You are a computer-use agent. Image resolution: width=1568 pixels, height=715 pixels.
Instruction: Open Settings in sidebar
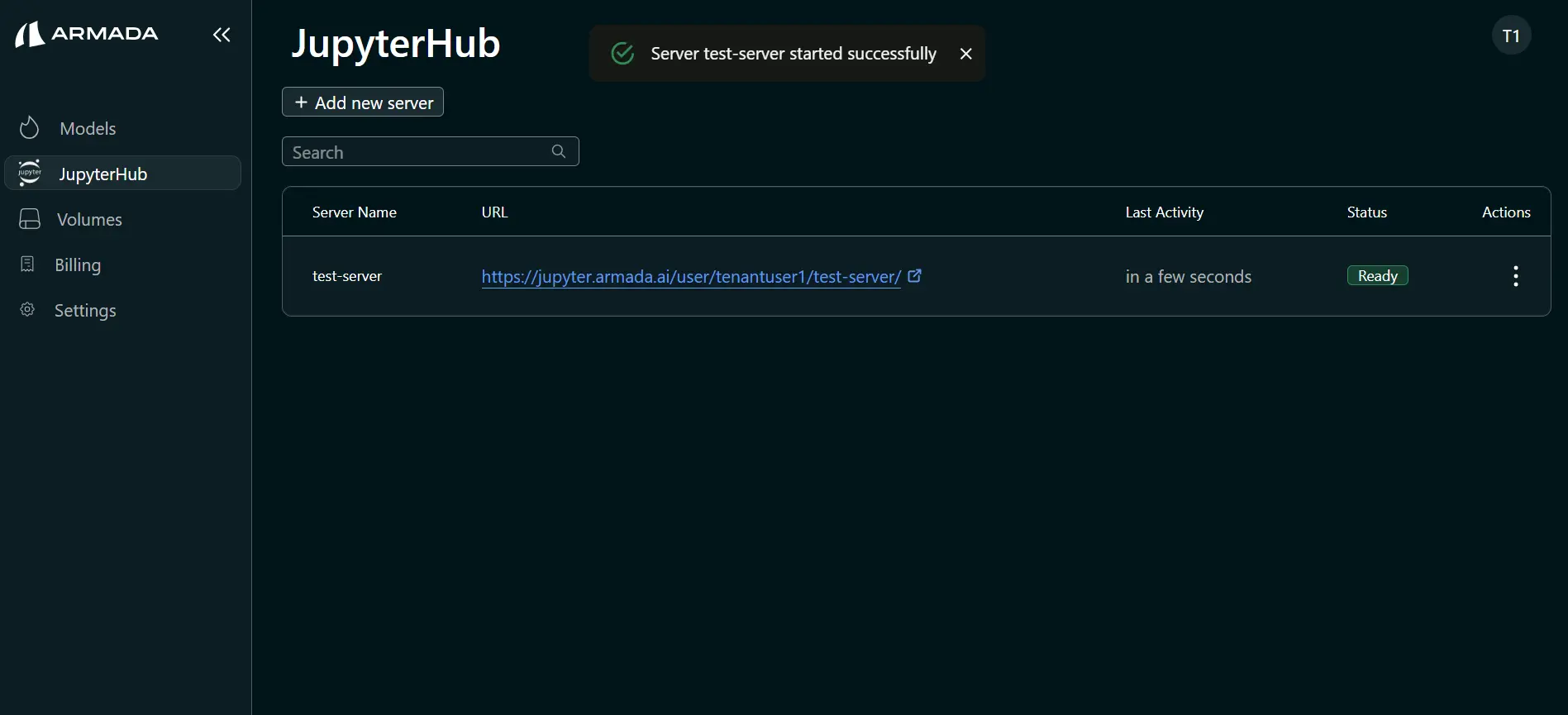click(122, 310)
